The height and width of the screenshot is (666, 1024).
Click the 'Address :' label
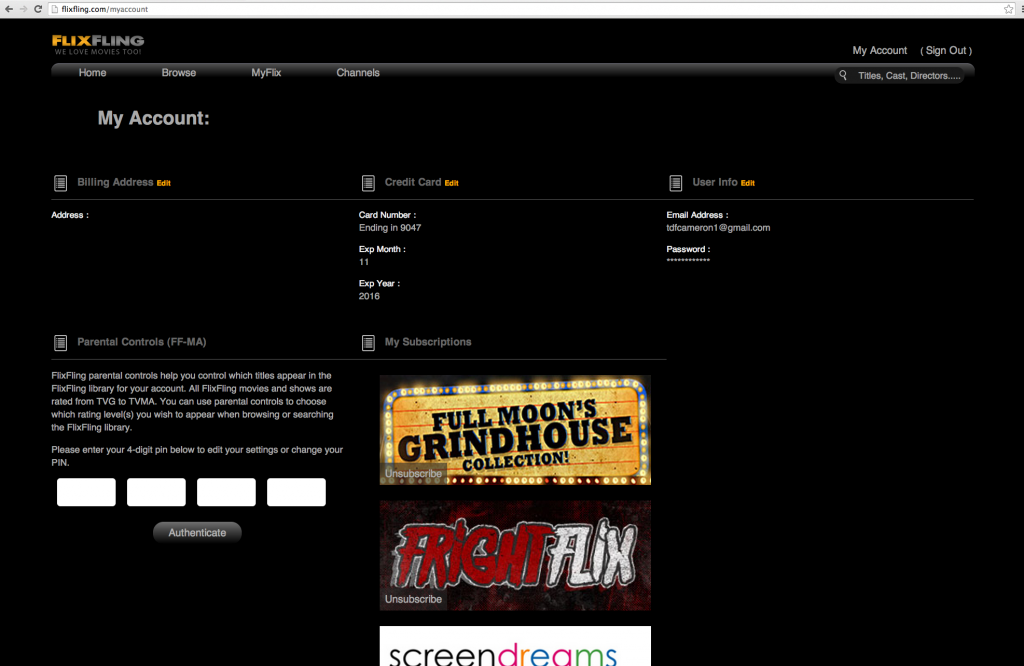pos(70,215)
